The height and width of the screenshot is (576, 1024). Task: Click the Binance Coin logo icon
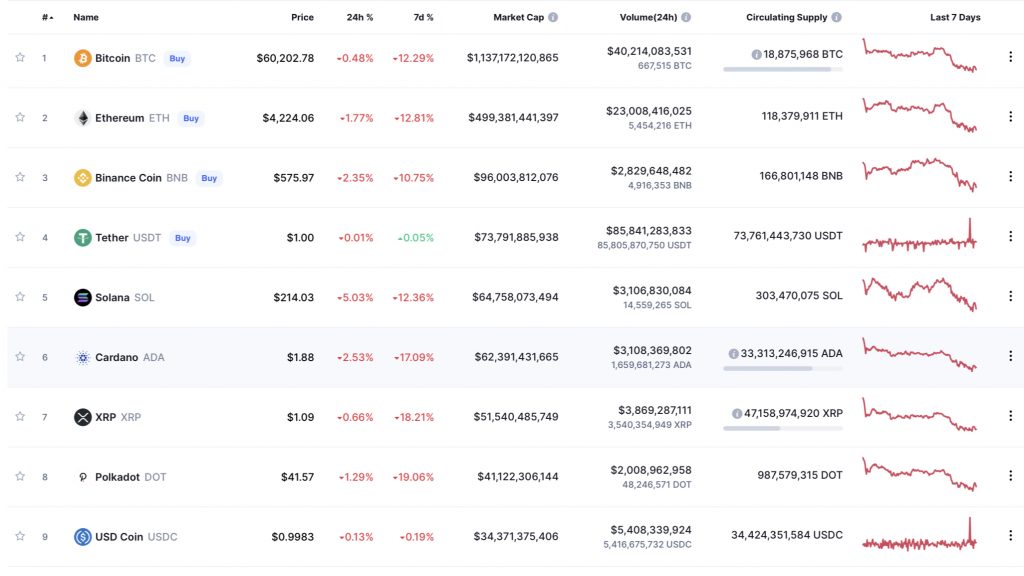pos(82,178)
